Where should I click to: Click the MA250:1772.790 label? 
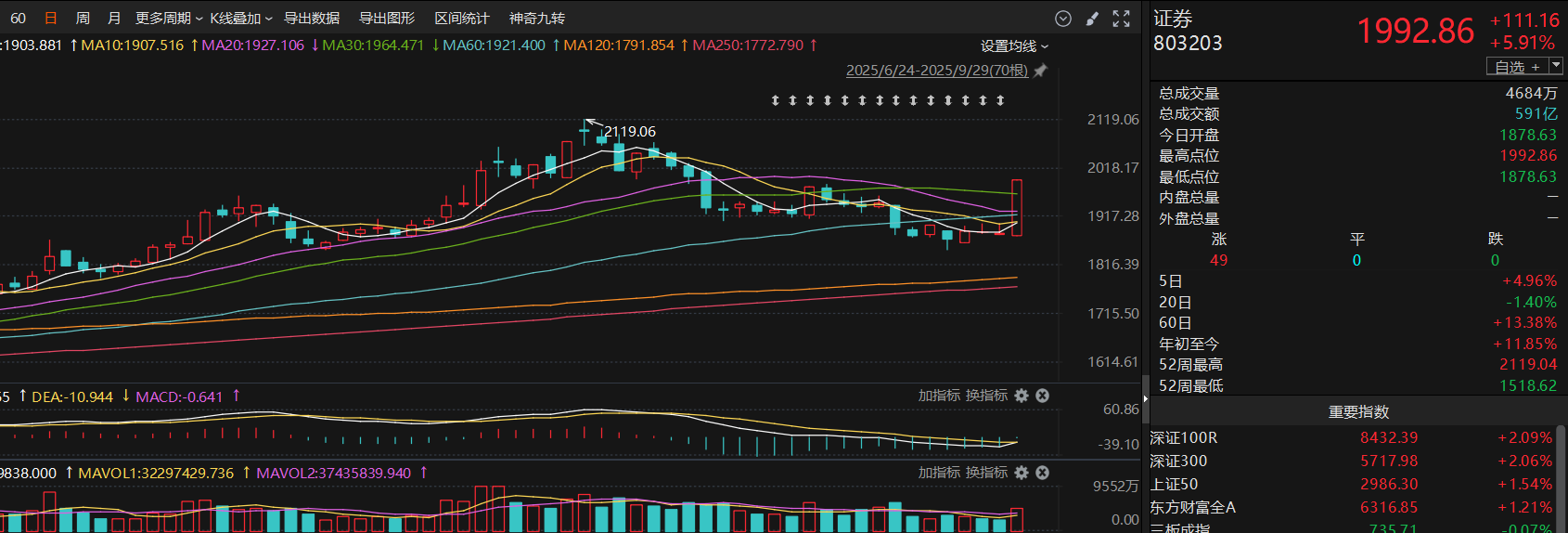(x=748, y=45)
